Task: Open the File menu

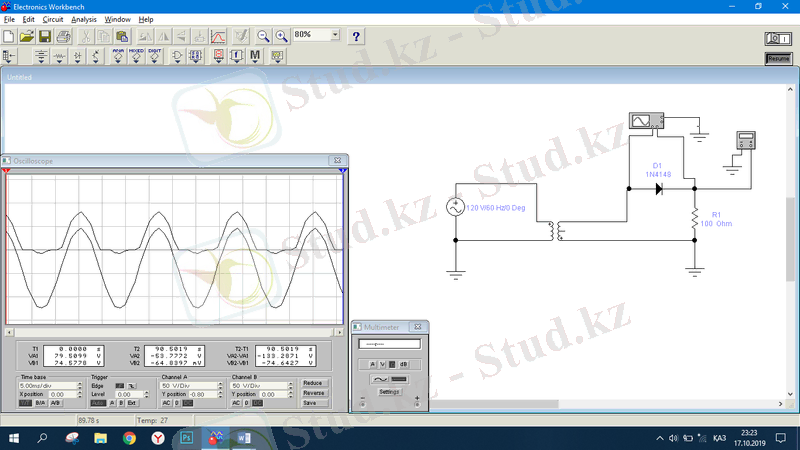Action: point(9,19)
